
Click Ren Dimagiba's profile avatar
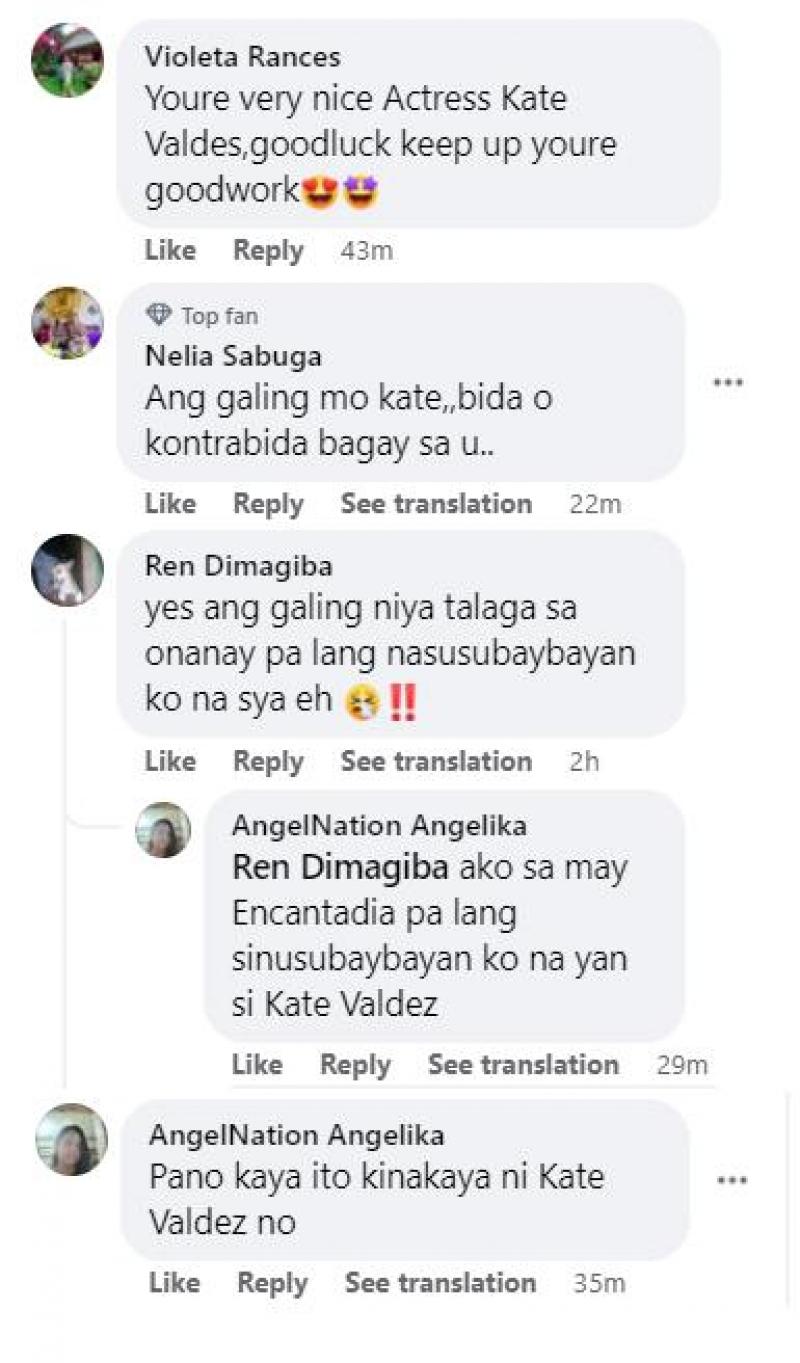pyautogui.click(x=67, y=570)
